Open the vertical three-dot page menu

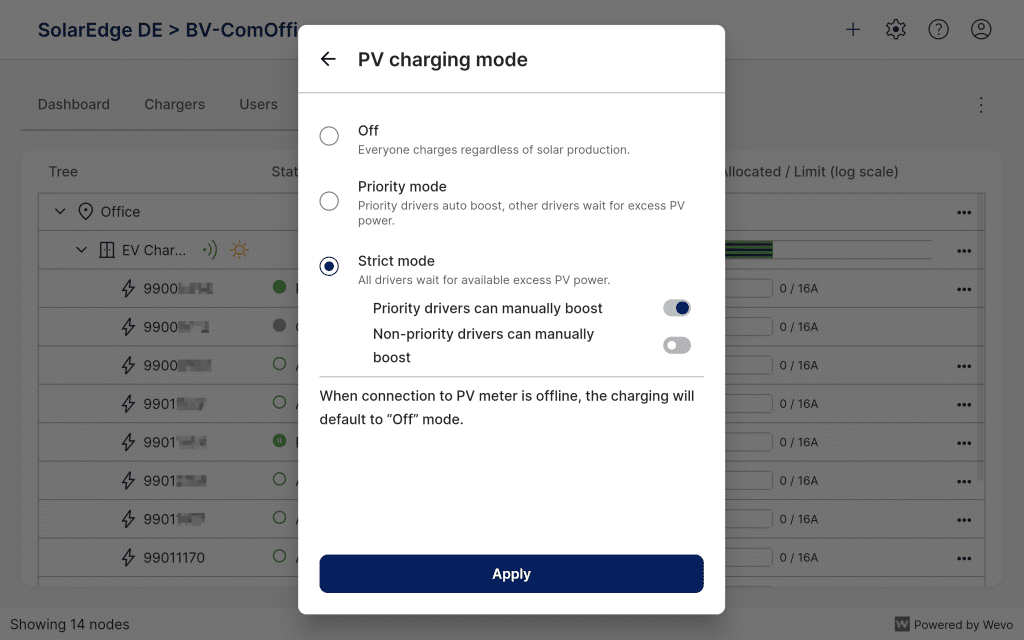click(981, 104)
